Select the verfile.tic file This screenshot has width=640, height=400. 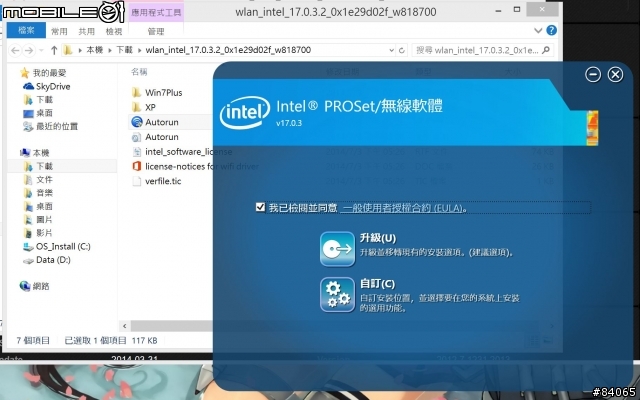(163, 181)
